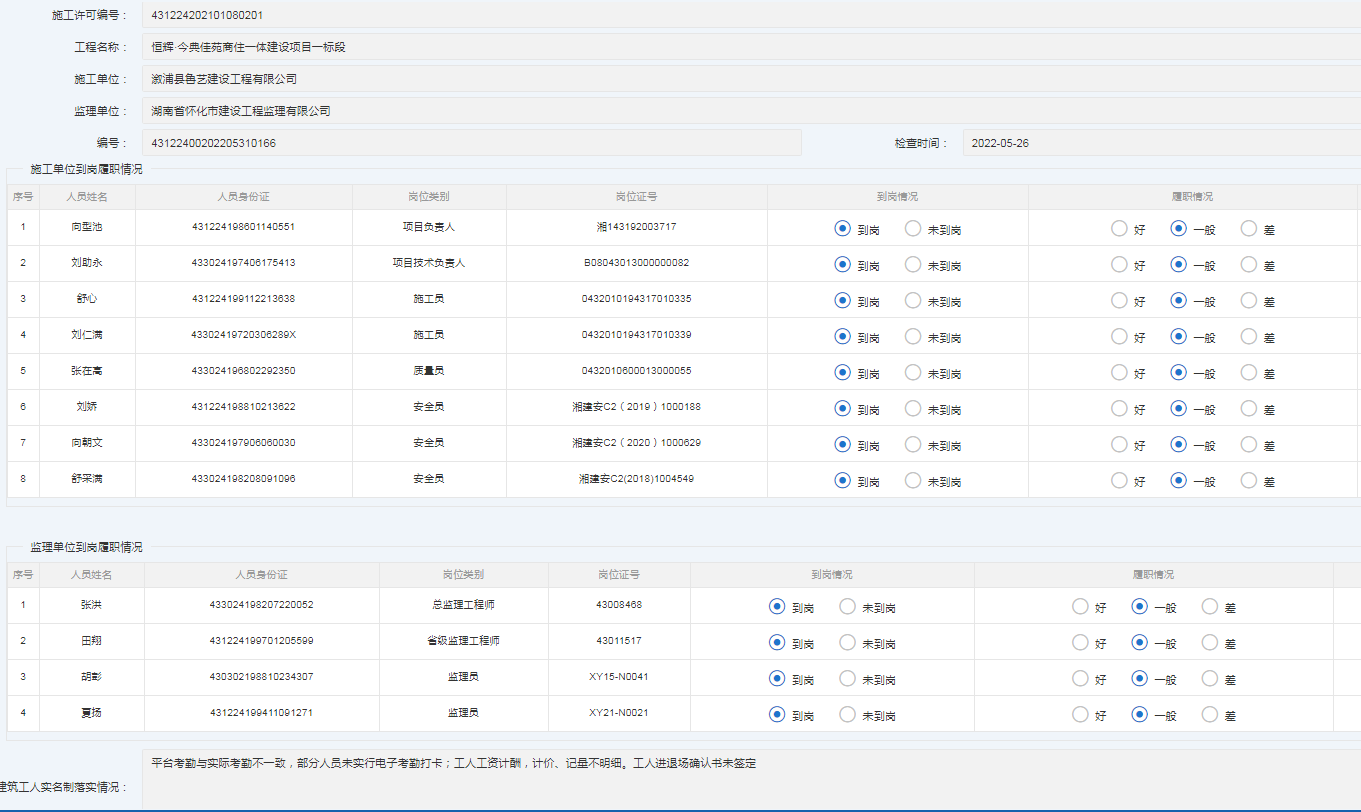The width and height of the screenshot is (1361, 812).
Task: Select 未到岗 for 刘仁满
Action: tap(913, 336)
